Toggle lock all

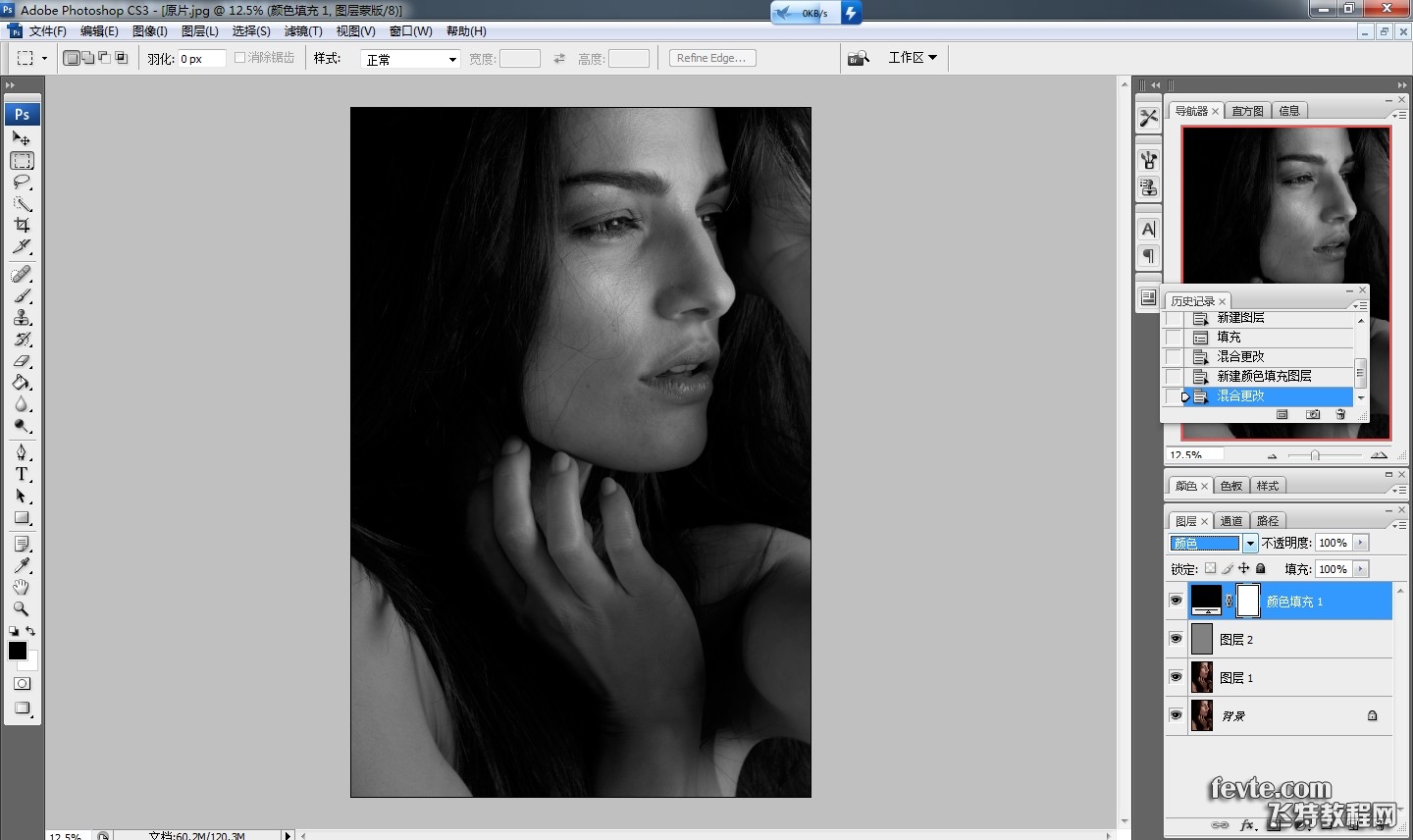1261,568
